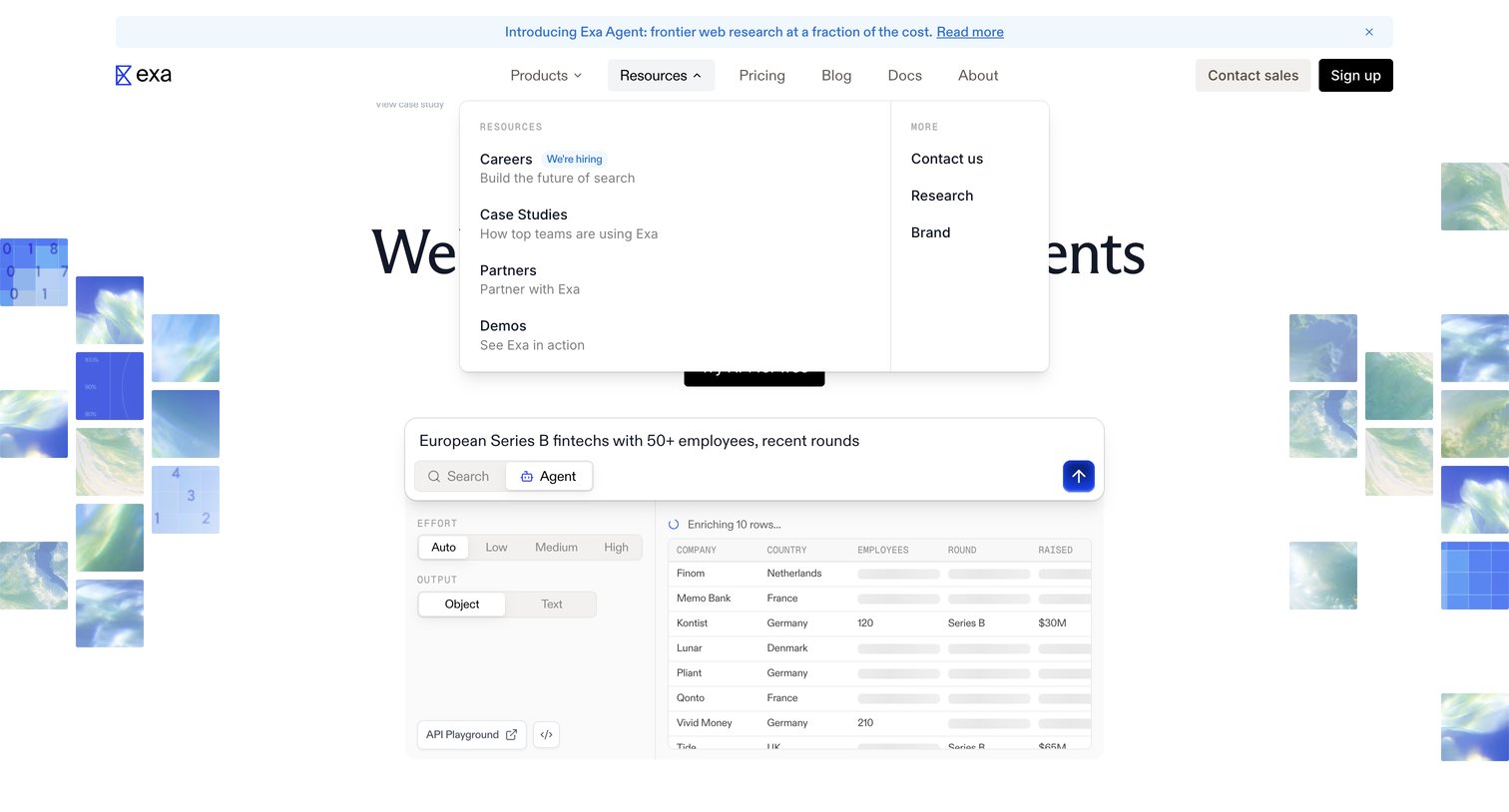1509x812 pixels.
Task: Open Careers in the Resources menu
Action: [506, 160]
